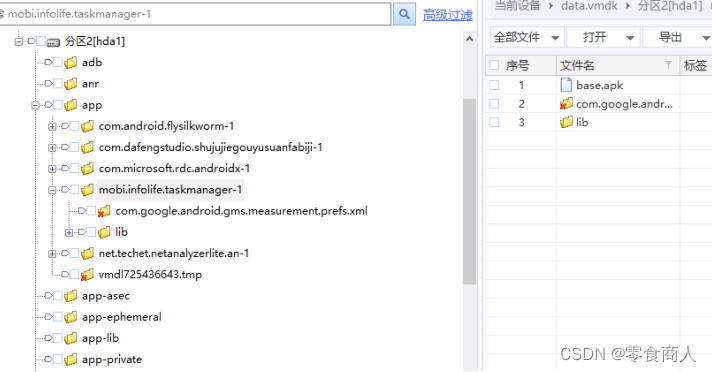Viewport: 712px width, 372px height.
Task: Expand the net.techet.netanalyzerlite.an-1 node
Action: point(52,254)
